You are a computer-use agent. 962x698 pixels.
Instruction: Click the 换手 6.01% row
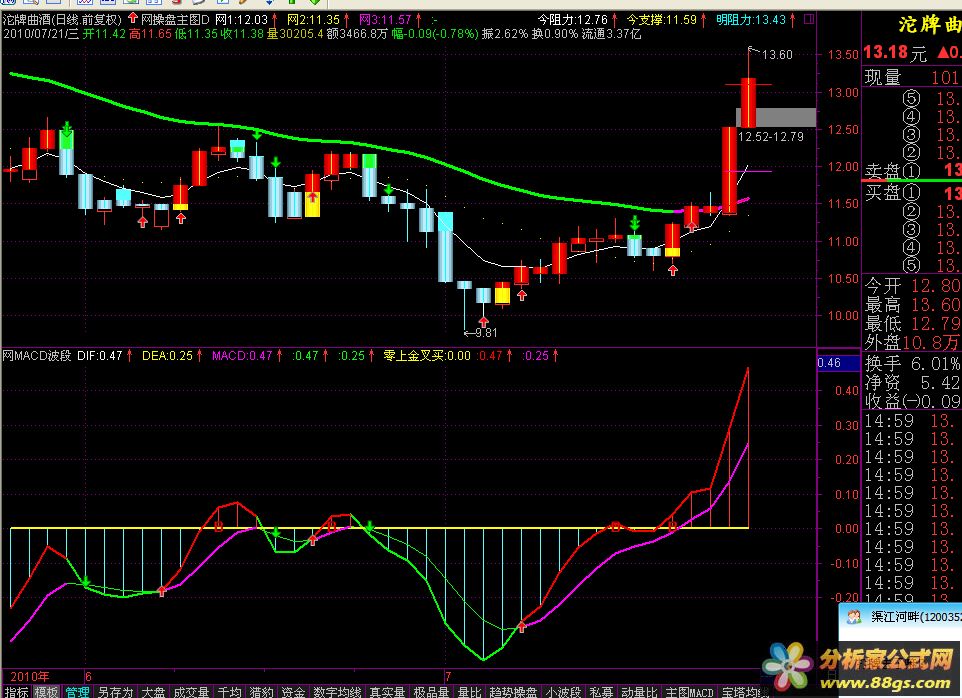coord(912,364)
